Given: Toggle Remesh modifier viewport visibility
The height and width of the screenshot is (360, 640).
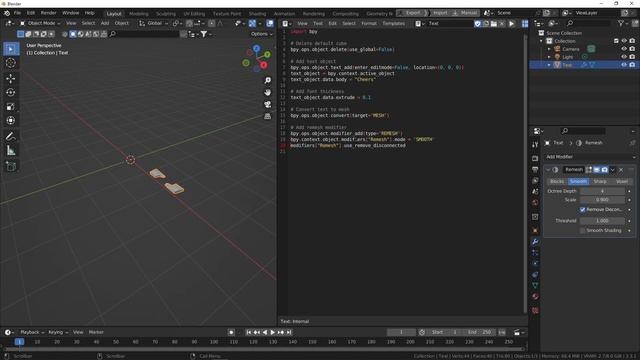Looking at the screenshot, I should tap(597, 169).
